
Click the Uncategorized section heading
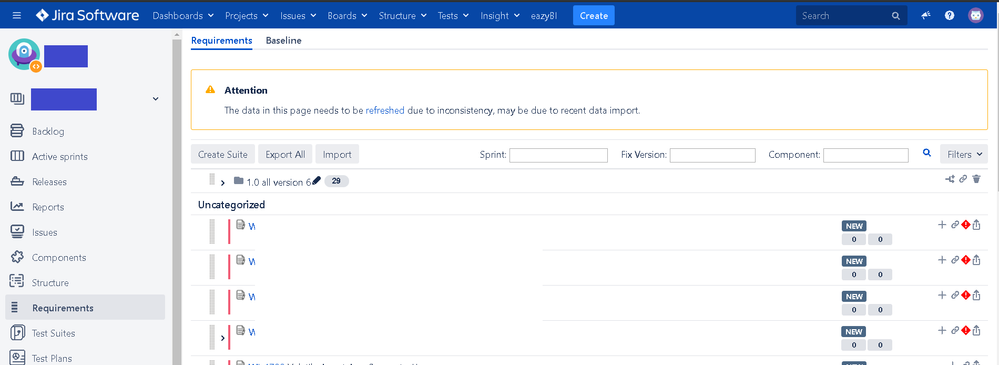pyautogui.click(x=231, y=204)
